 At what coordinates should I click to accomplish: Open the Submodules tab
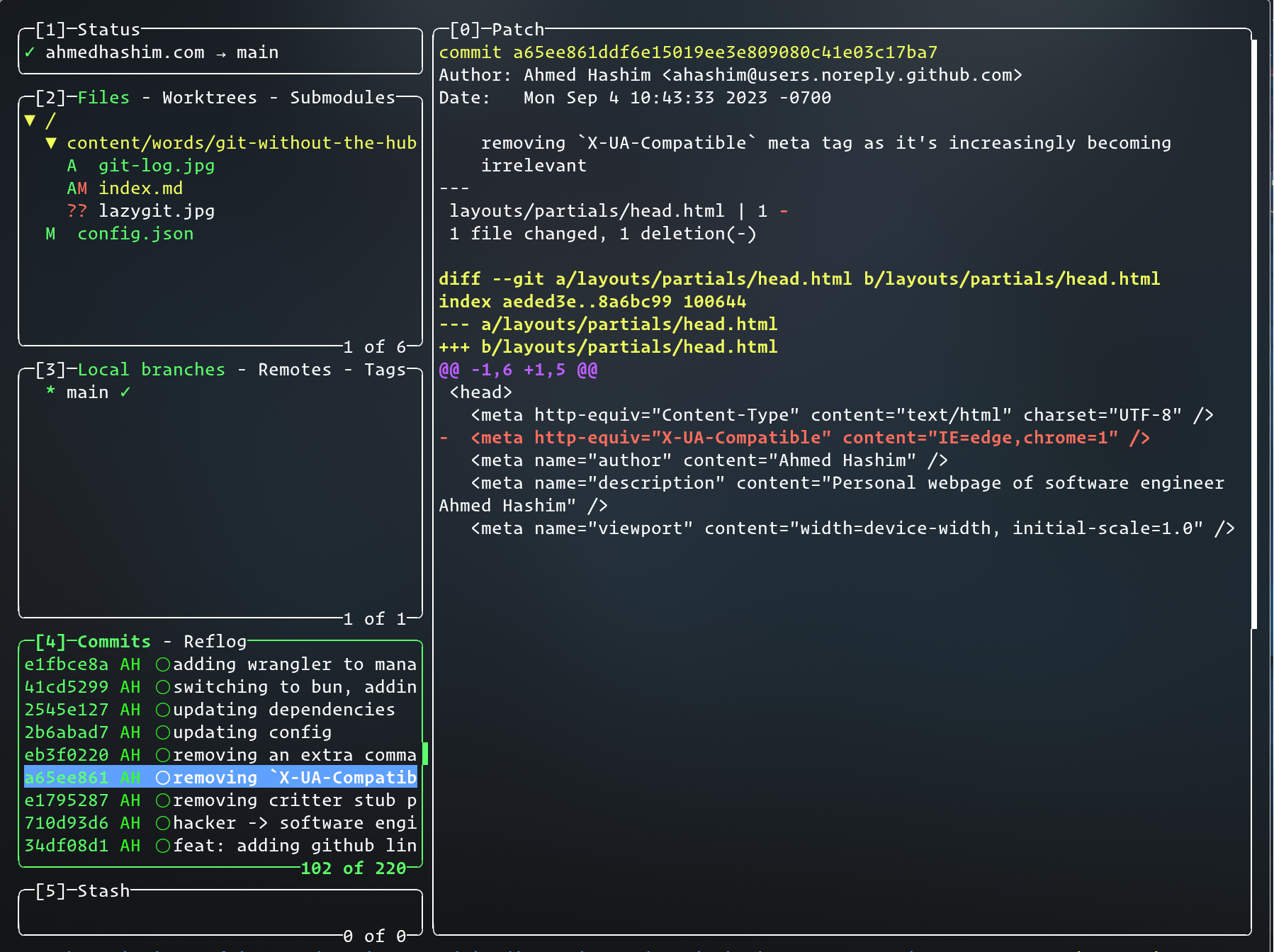342,98
